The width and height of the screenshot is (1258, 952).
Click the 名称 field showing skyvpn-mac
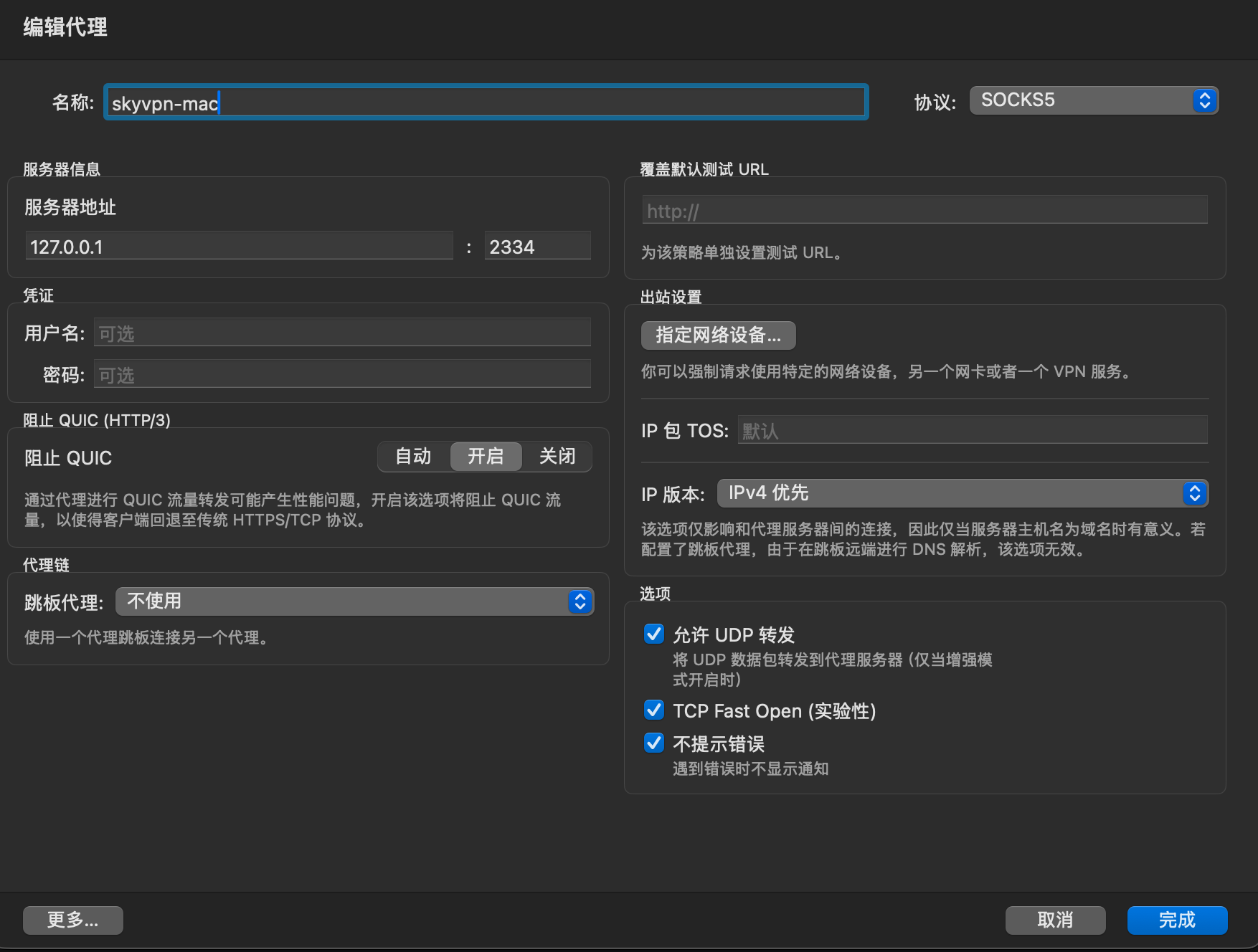[x=485, y=103]
